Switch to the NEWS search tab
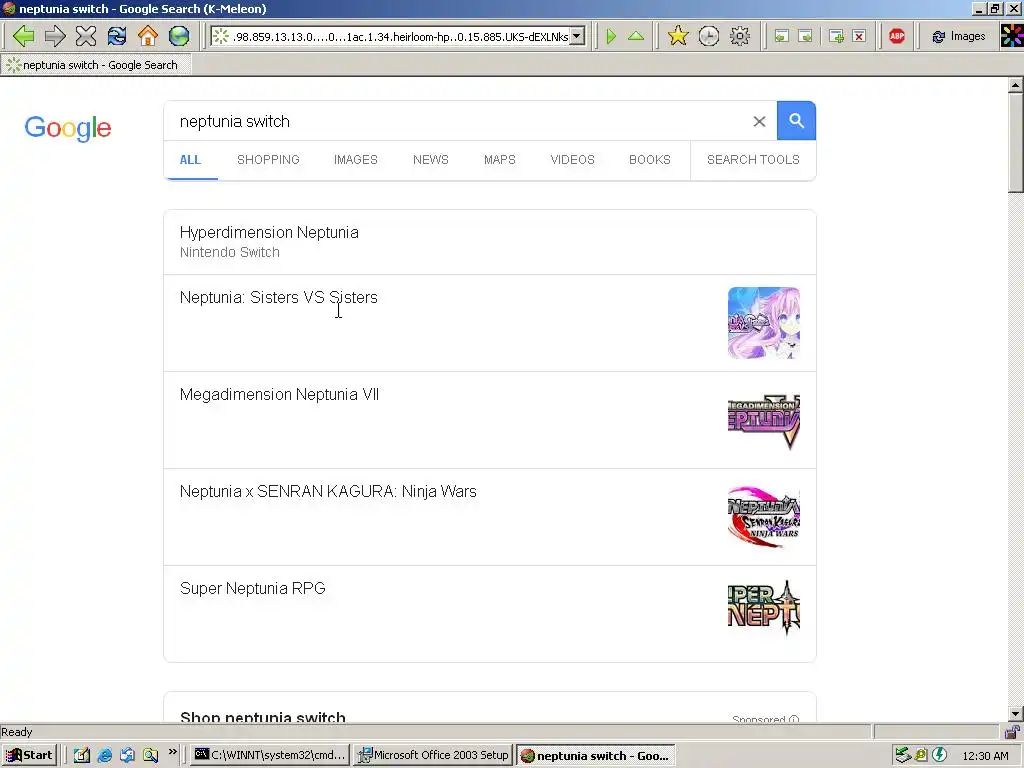Image resolution: width=1024 pixels, height=768 pixels. 430,160
